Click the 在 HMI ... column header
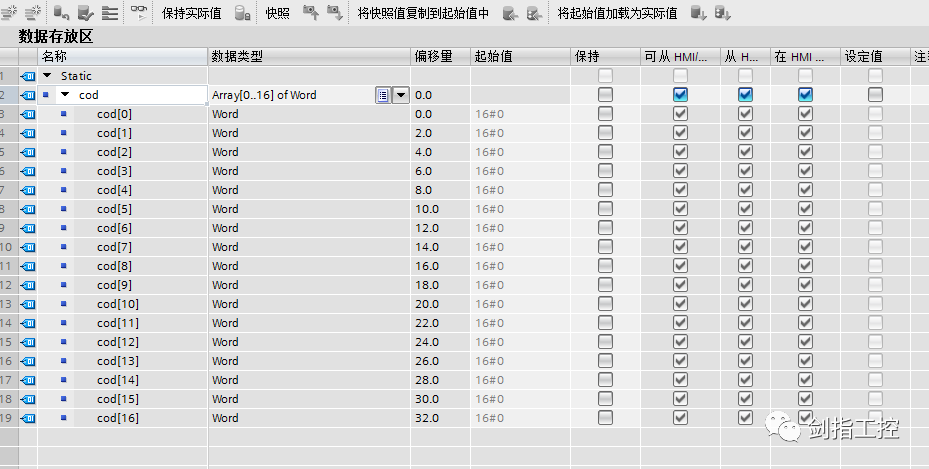Image resolution: width=929 pixels, height=469 pixels. pos(805,57)
